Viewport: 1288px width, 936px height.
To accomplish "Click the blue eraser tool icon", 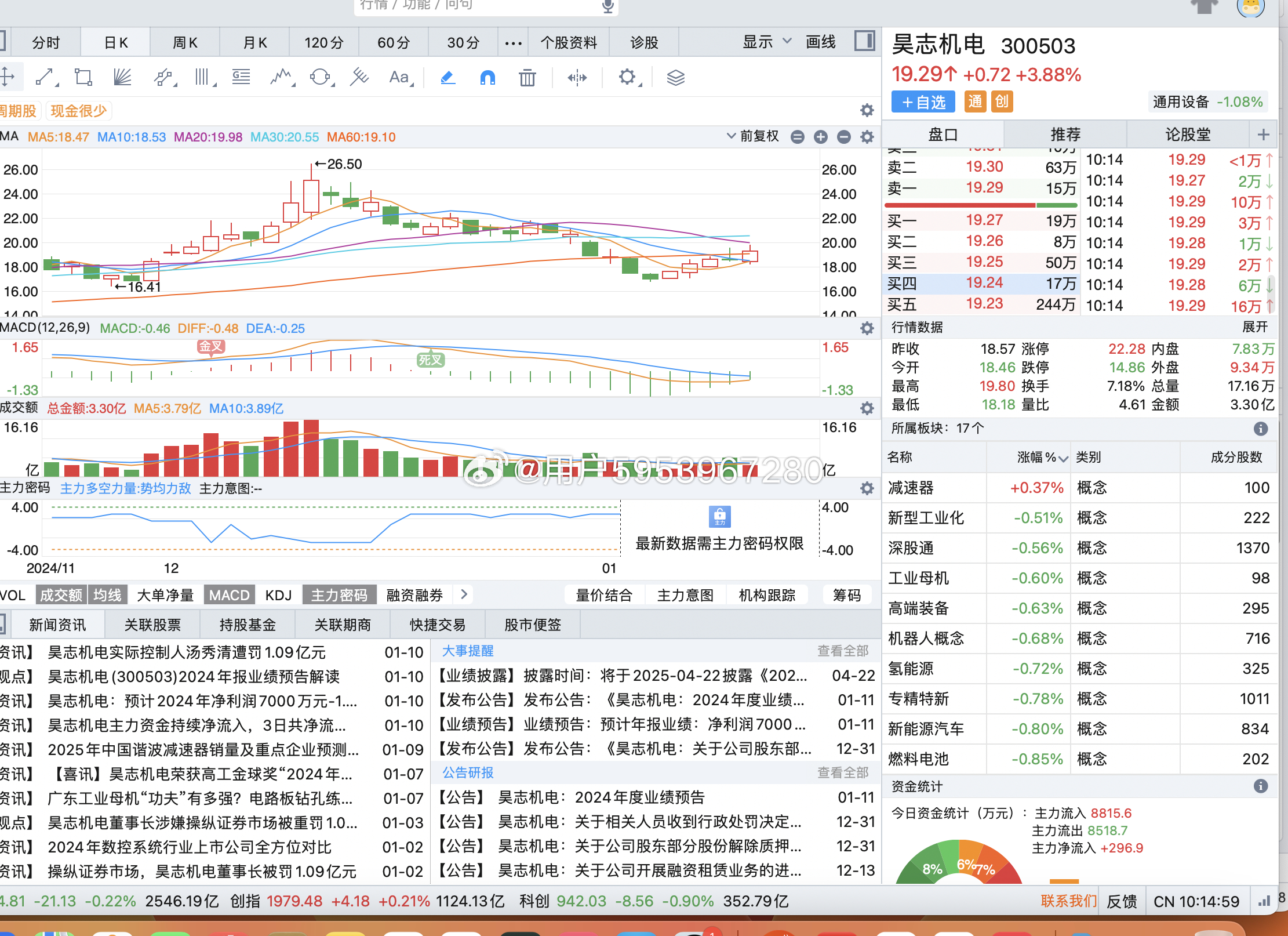I will tap(447, 77).
